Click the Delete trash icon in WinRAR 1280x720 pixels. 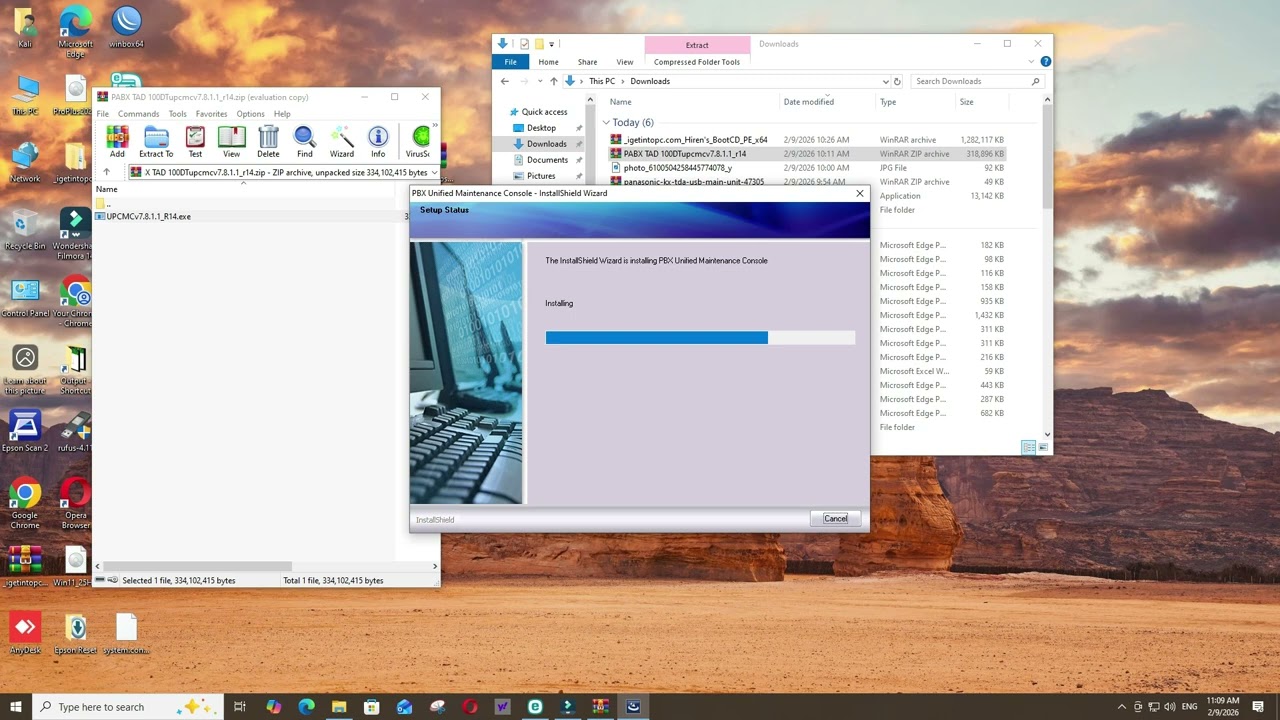268,141
